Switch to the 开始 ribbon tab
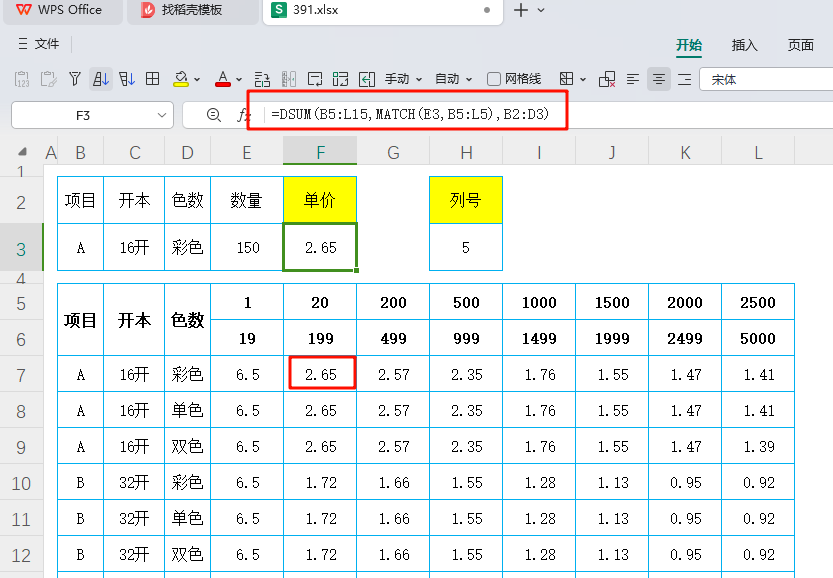The width and height of the screenshot is (833, 578). [x=689, y=45]
